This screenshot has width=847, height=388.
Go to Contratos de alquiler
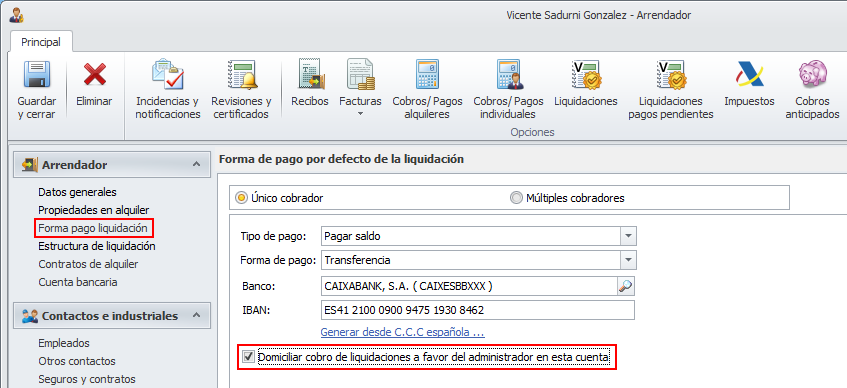88,264
